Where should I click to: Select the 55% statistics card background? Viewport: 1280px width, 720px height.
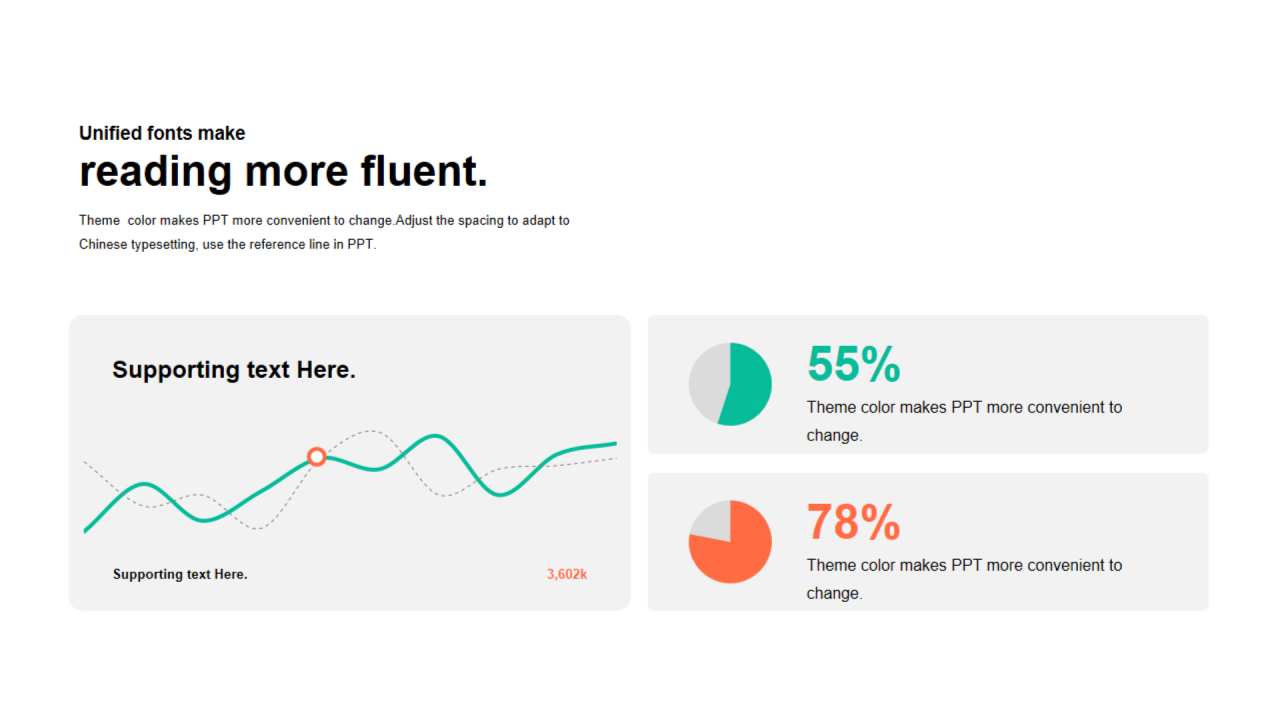pyautogui.click(x=928, y=384)
